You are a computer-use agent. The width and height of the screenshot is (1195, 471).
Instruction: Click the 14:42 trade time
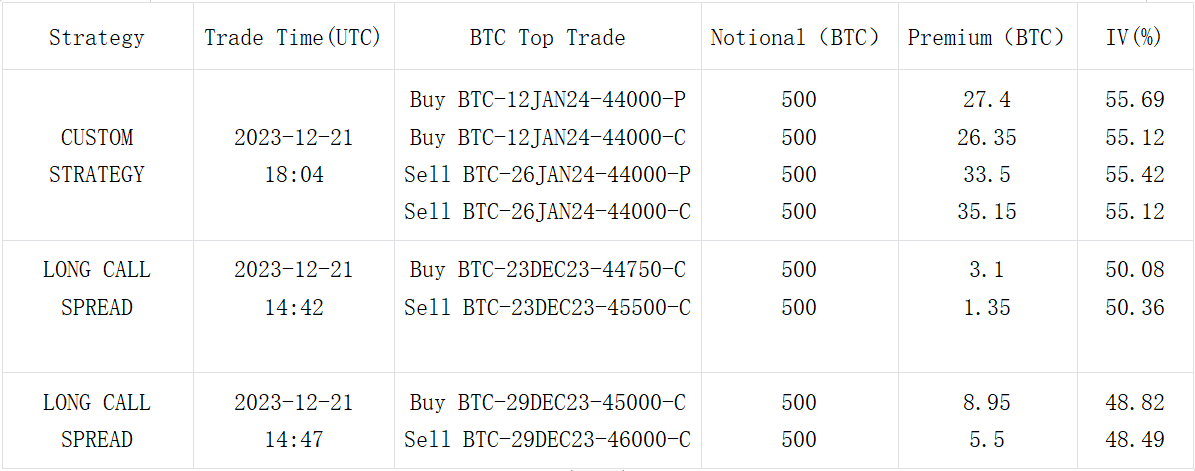coord(293,307)
